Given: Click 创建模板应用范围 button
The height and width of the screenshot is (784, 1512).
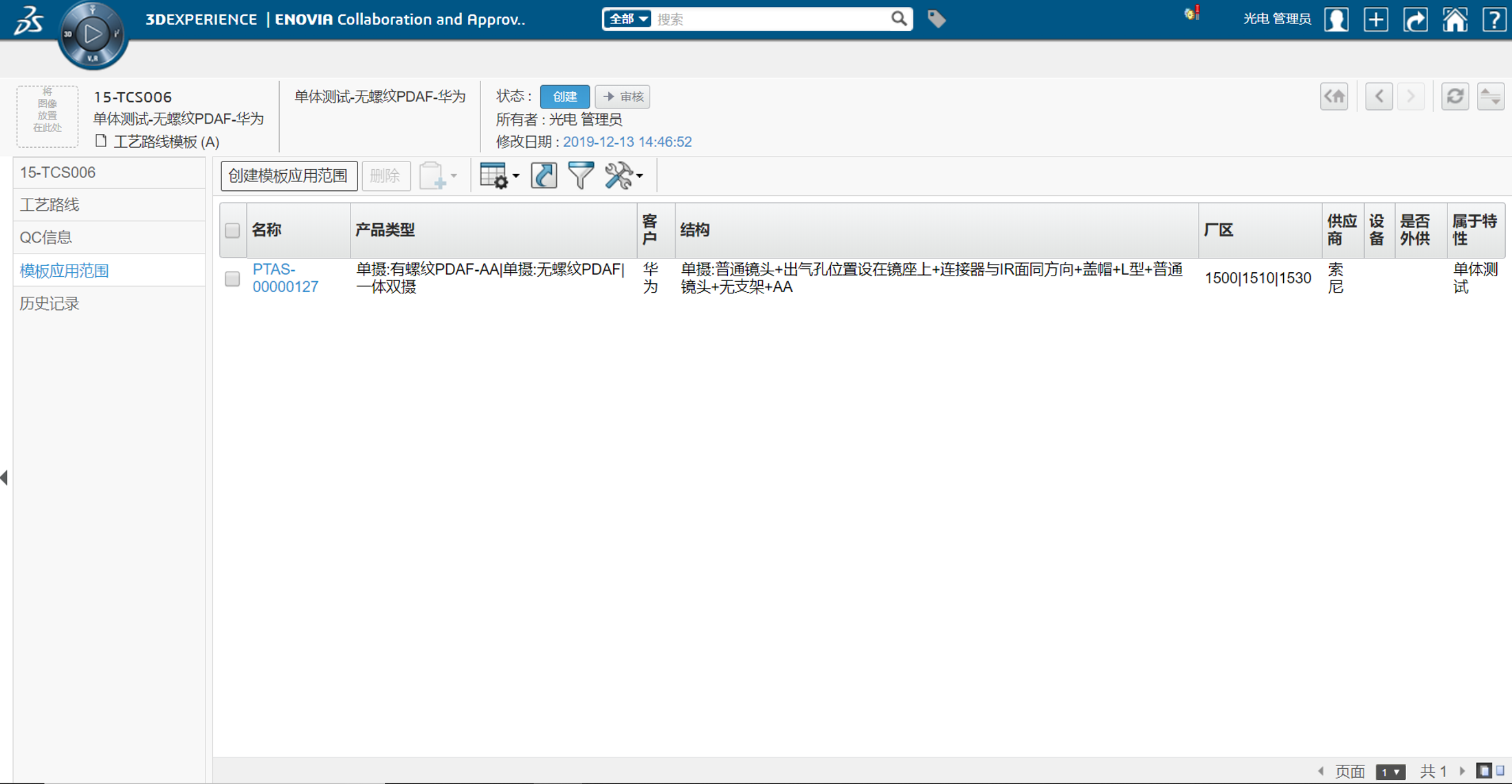Looking at the screenshot, I should tap(289, 176).
